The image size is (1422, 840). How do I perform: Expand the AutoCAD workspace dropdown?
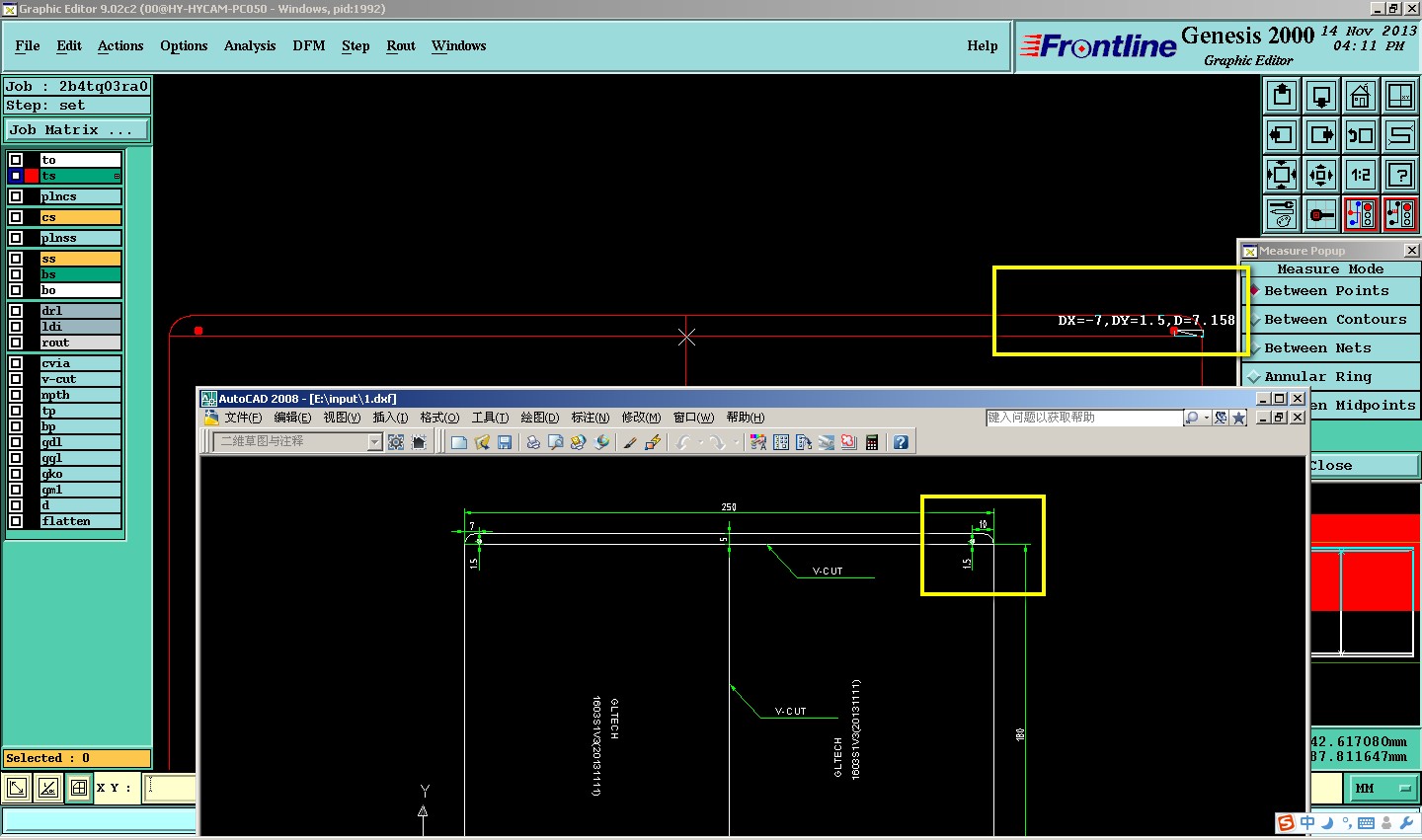(x=374, y=442)
